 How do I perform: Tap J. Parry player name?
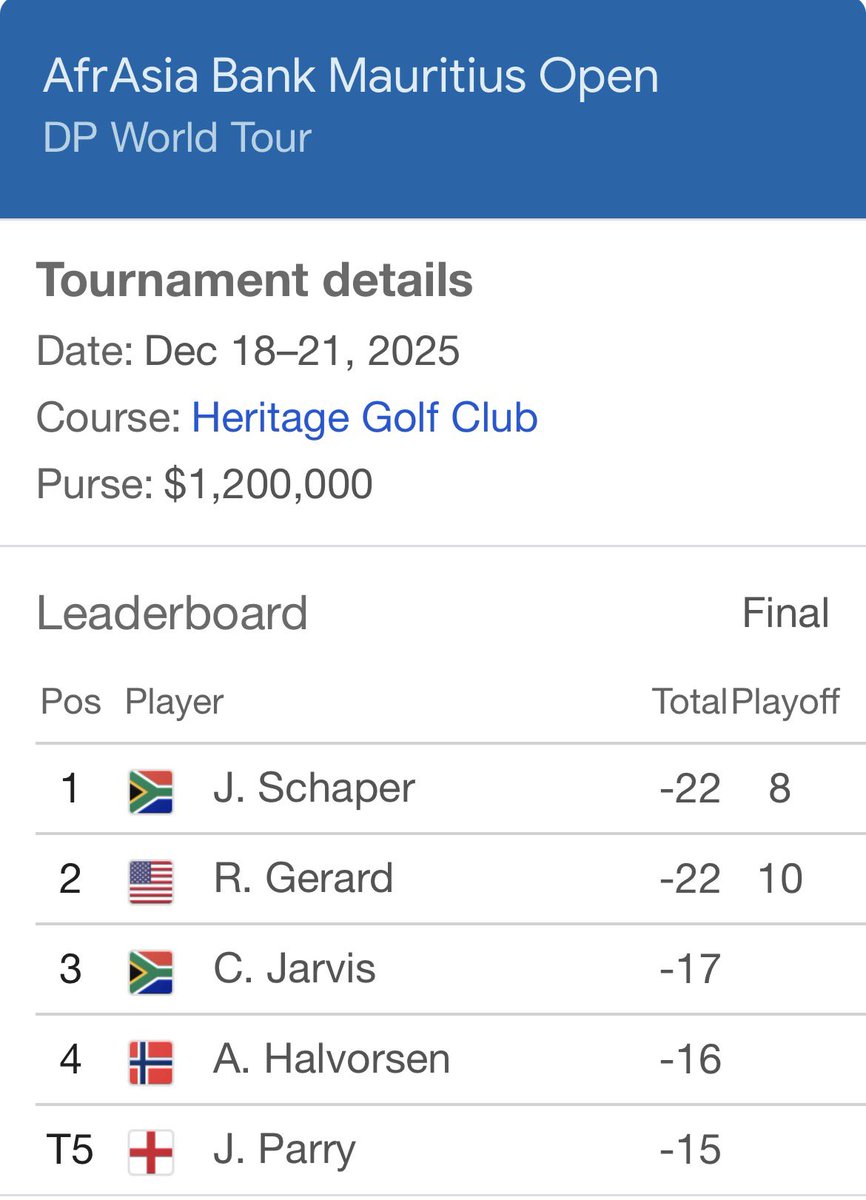click(x=284, y=1151)
